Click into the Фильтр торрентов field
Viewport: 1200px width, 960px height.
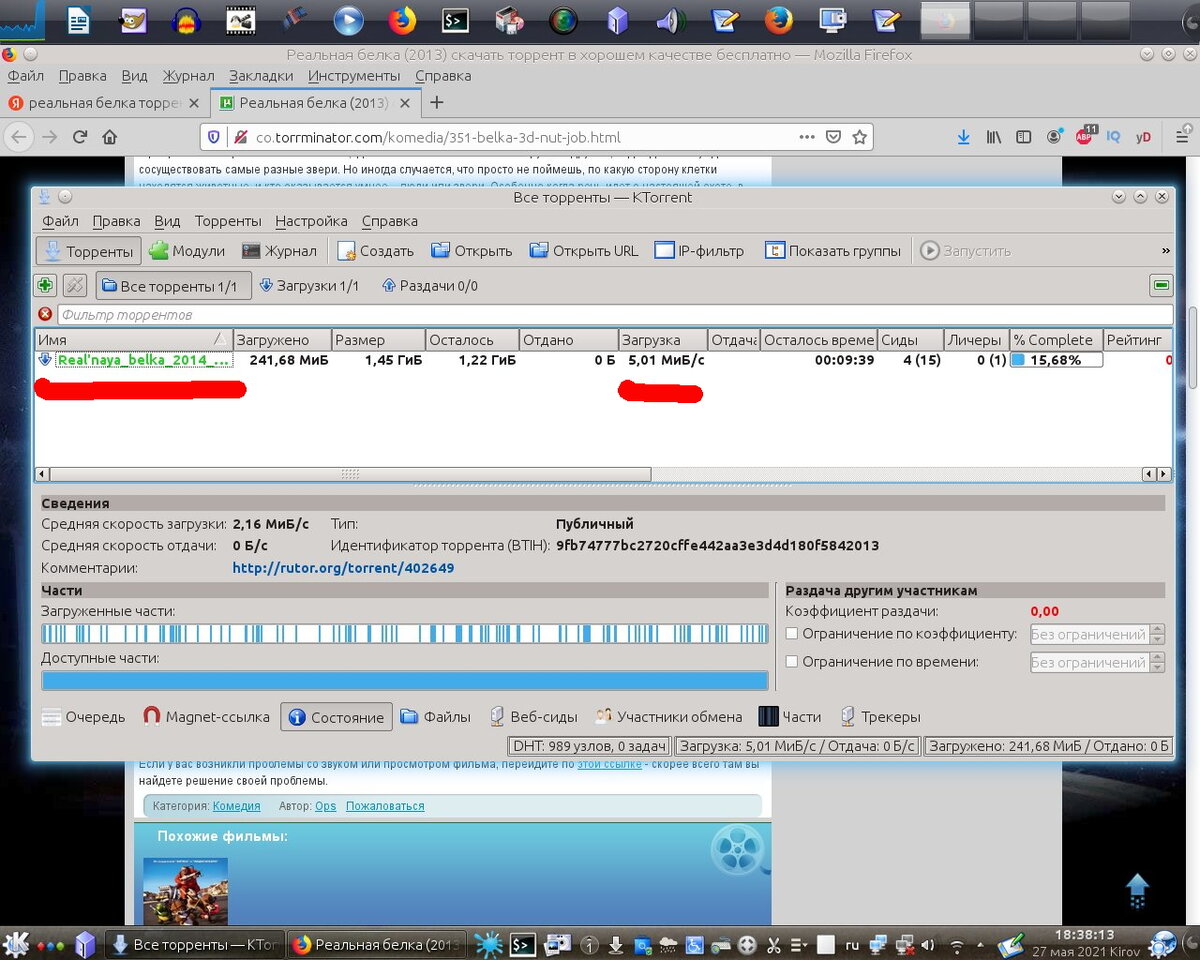615,315
